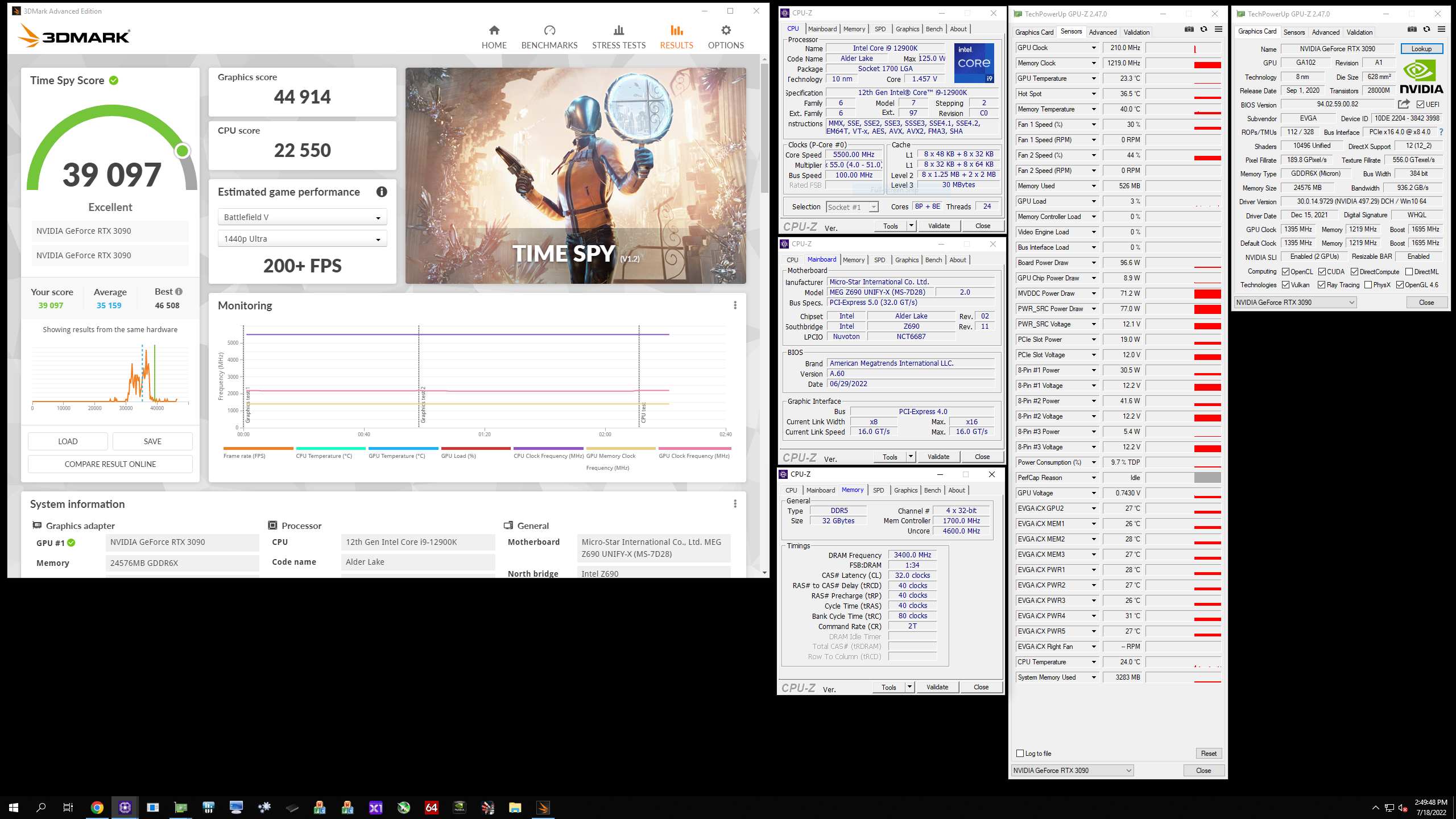Click the SAVE button in 3DMark

pyautogui.click(x=152, y=441)
